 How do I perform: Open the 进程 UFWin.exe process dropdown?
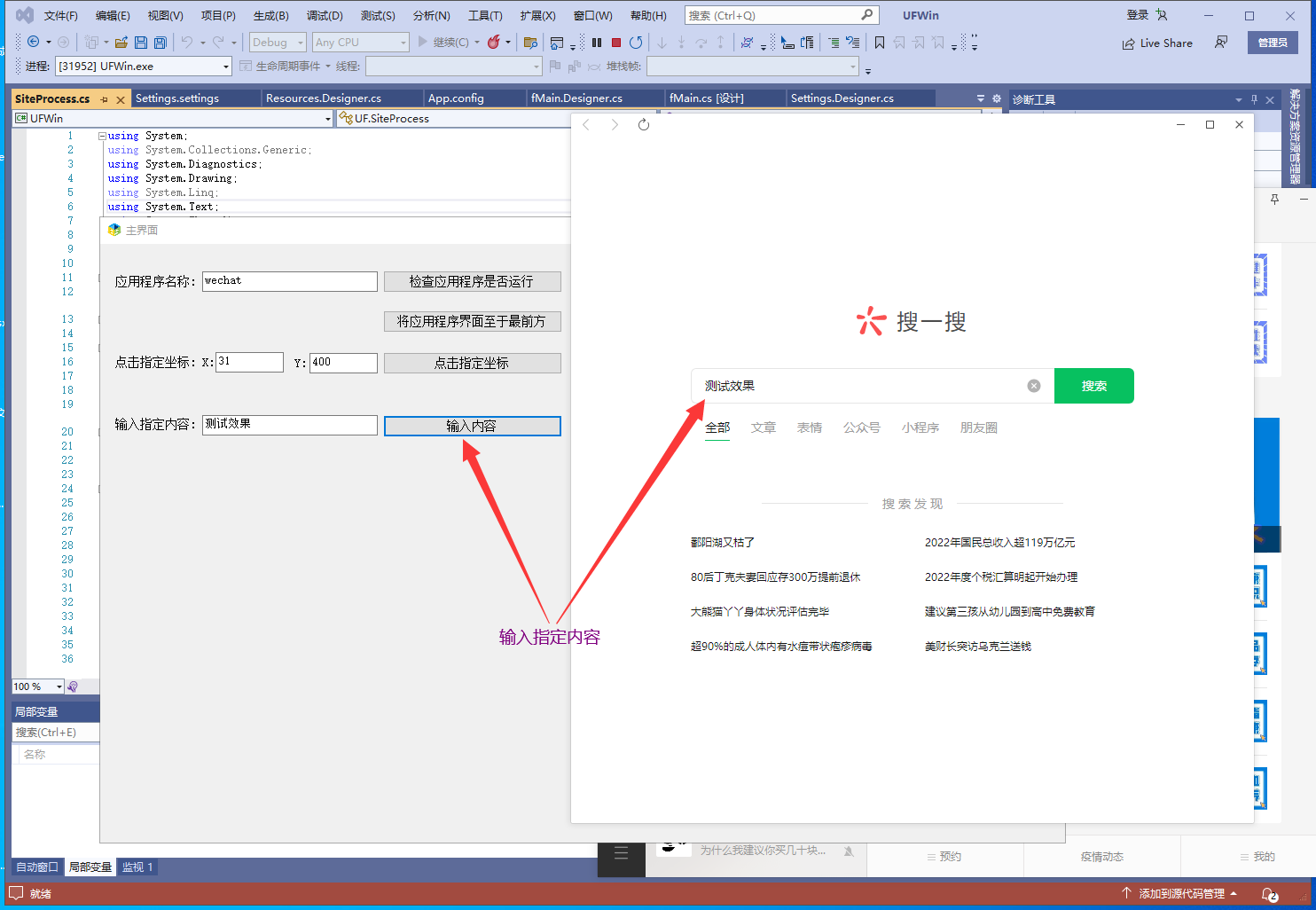coord(144,66)
